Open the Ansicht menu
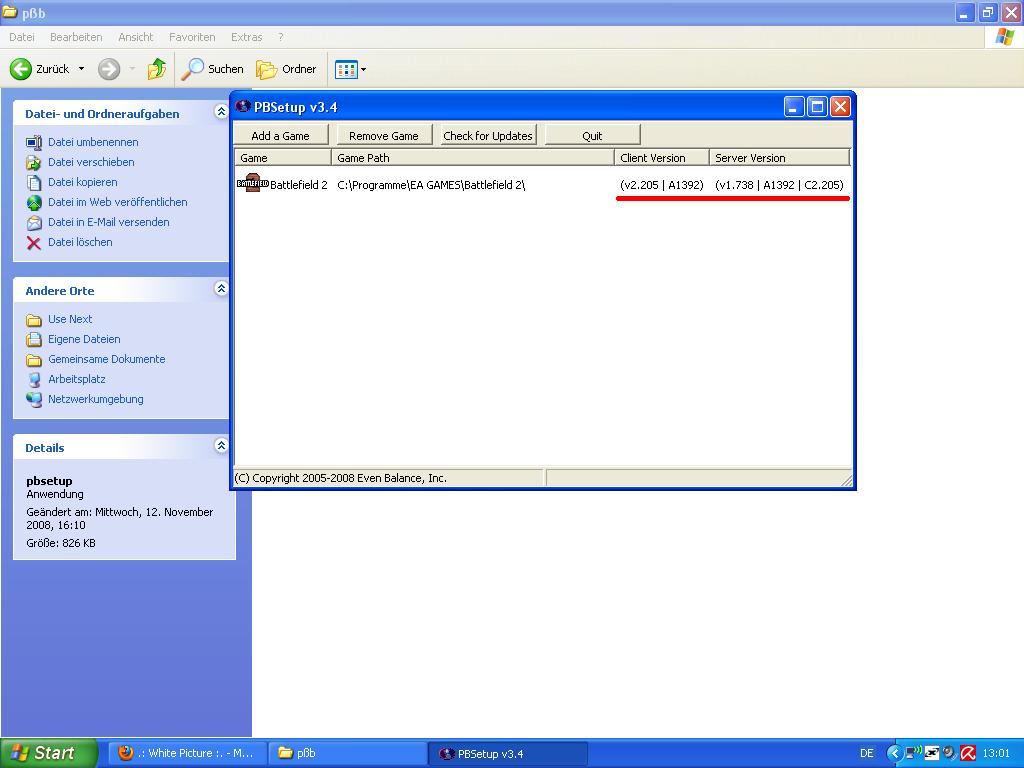The width and height of the screenshot is (1024, 768). tap(135, 37)
